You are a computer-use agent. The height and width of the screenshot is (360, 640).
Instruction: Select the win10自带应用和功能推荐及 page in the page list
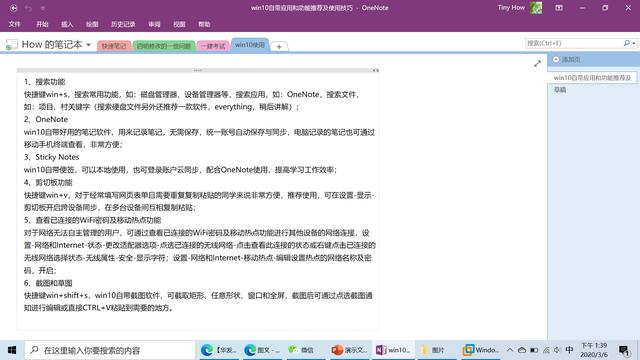tap(592, 78)
